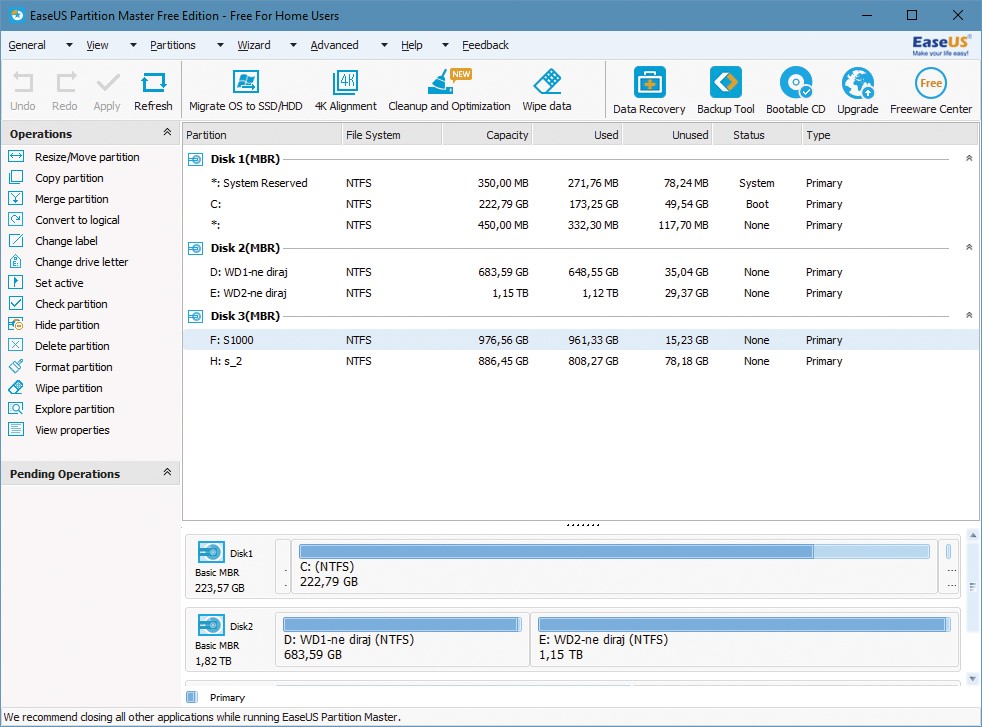This screenshot has width=982, height=727.
Task: Choose Merge partition operation
Action: pos(71,199)
